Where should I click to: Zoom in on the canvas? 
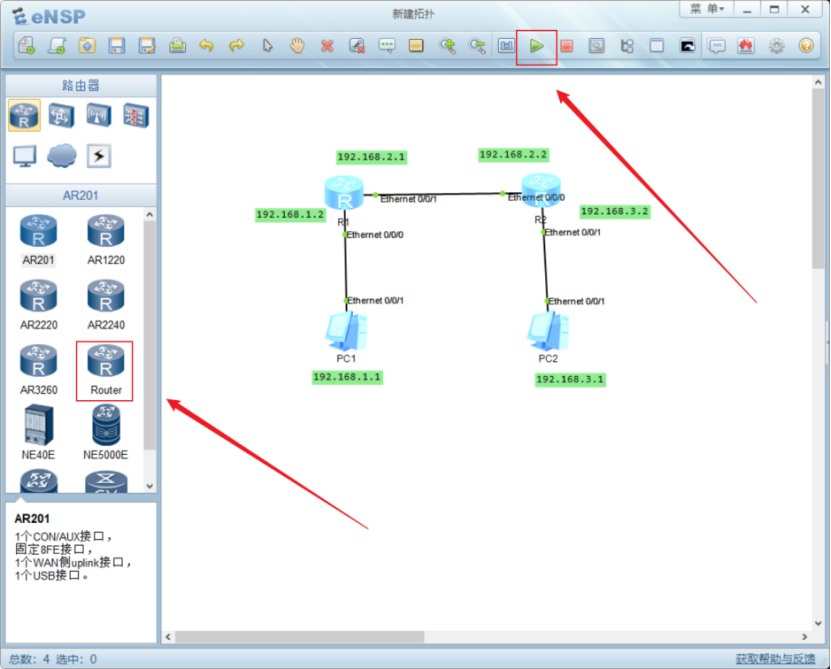pyautogui.click(x=447, y=46)
